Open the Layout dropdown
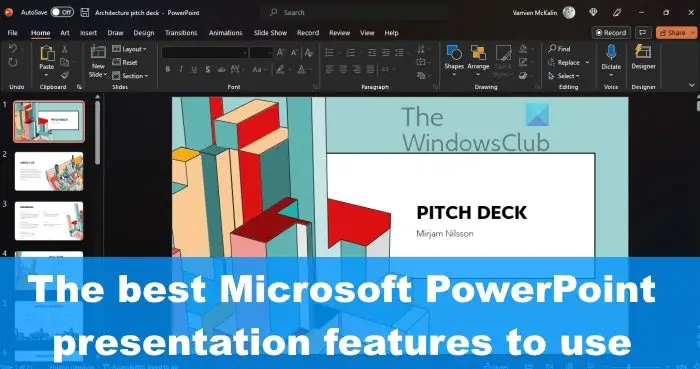The height and width of the screenshot is (369, 700). (129, 49)
